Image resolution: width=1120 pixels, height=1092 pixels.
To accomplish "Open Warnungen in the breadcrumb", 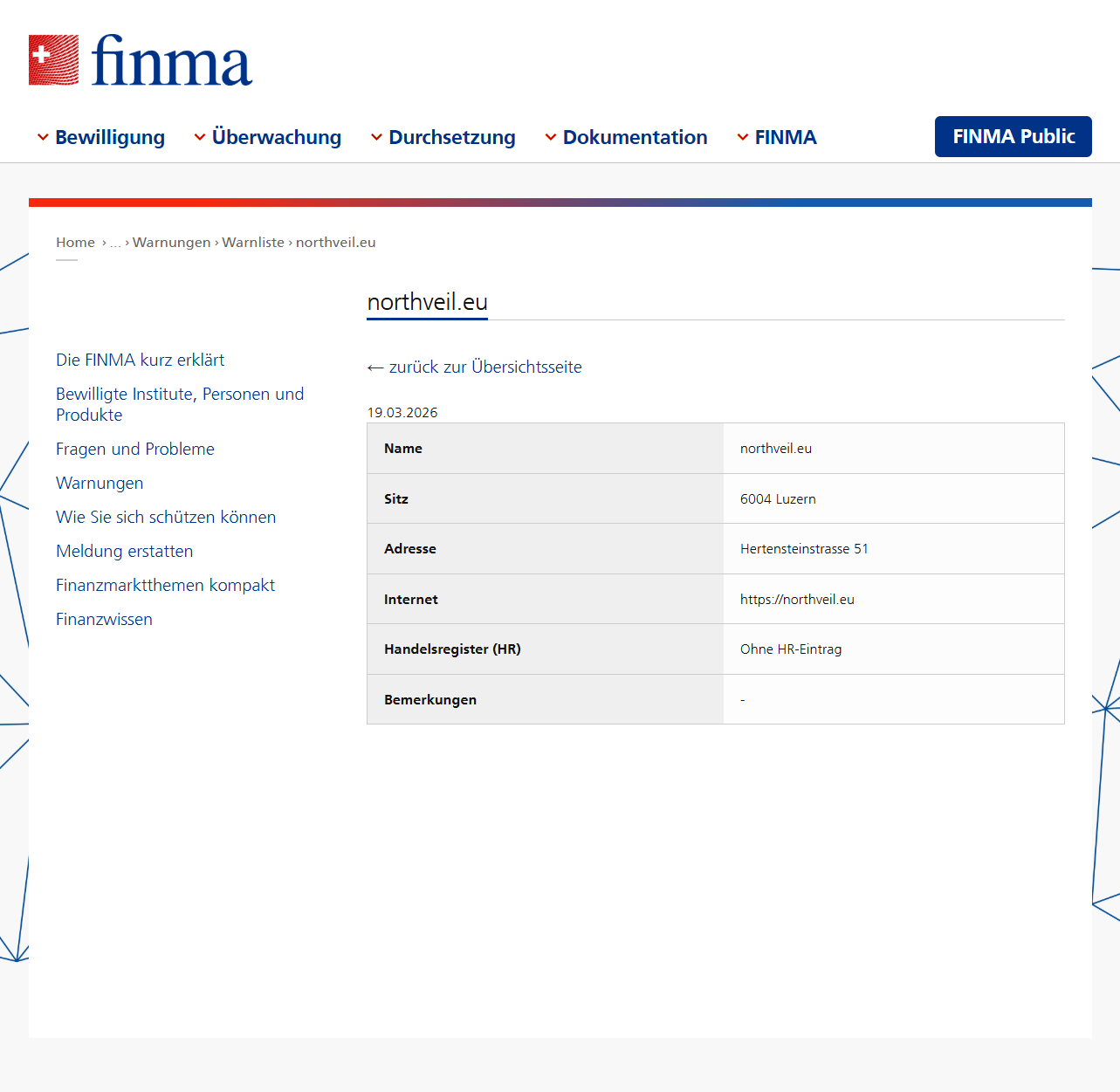I will pos(172,243).
